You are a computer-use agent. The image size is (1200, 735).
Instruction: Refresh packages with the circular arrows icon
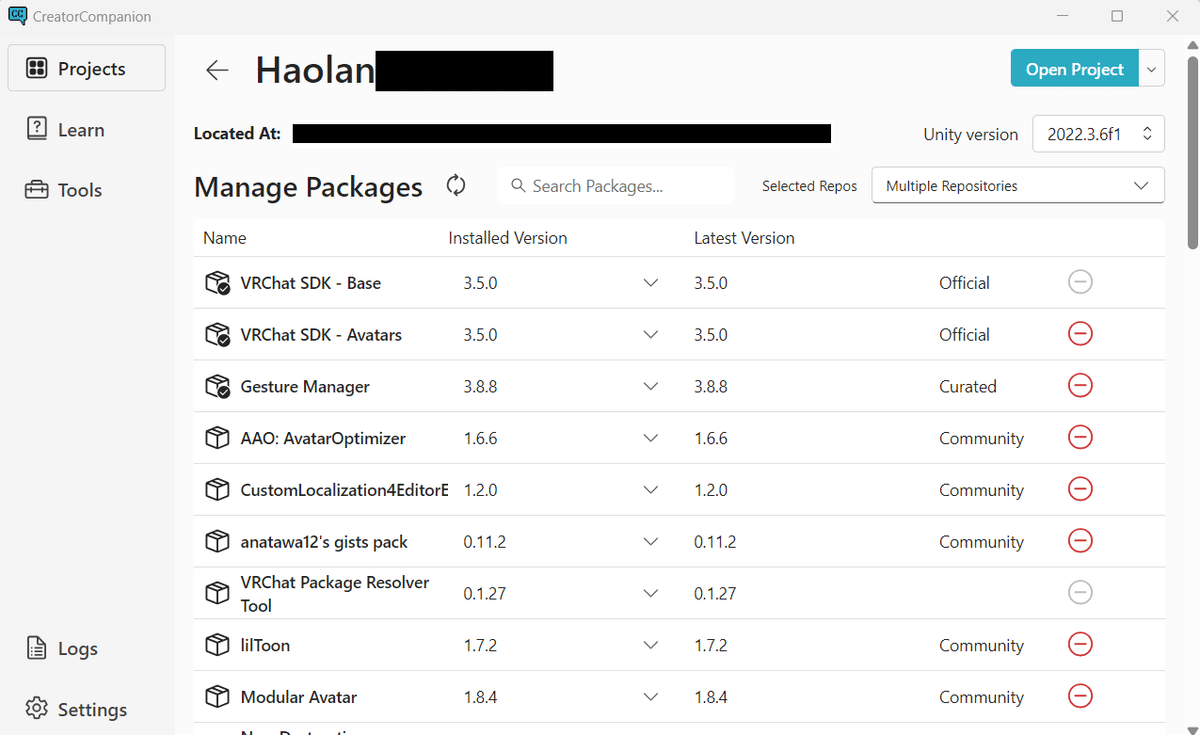(x=456, y=185)
